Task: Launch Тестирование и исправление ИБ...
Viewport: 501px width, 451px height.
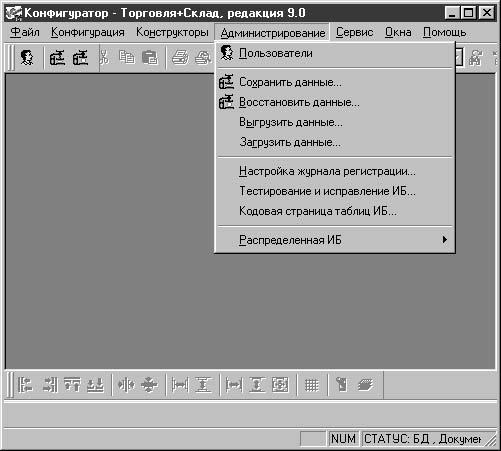Action: tap(335, 191)
